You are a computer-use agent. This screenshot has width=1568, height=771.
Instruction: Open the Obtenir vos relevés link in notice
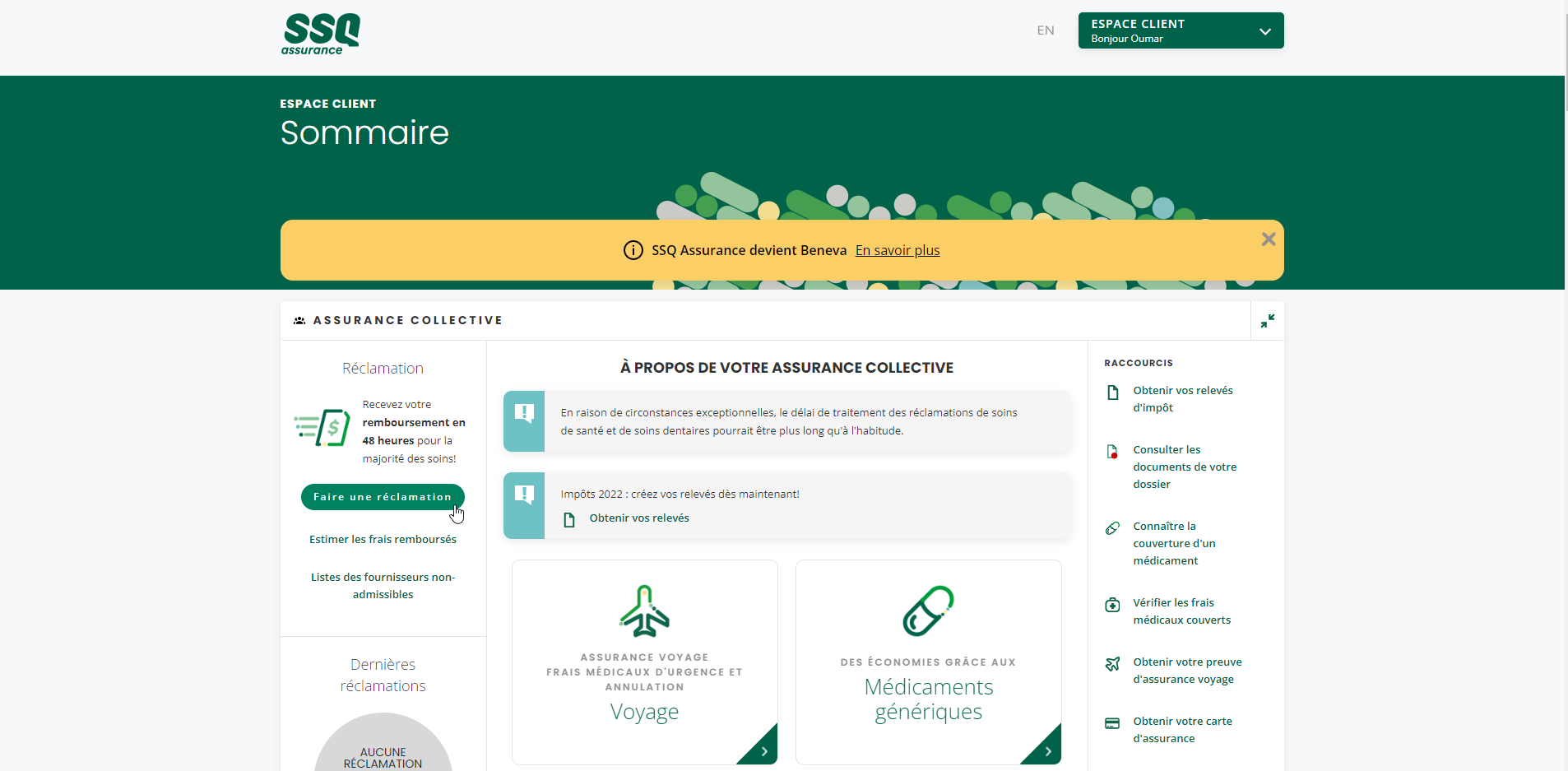639,518
